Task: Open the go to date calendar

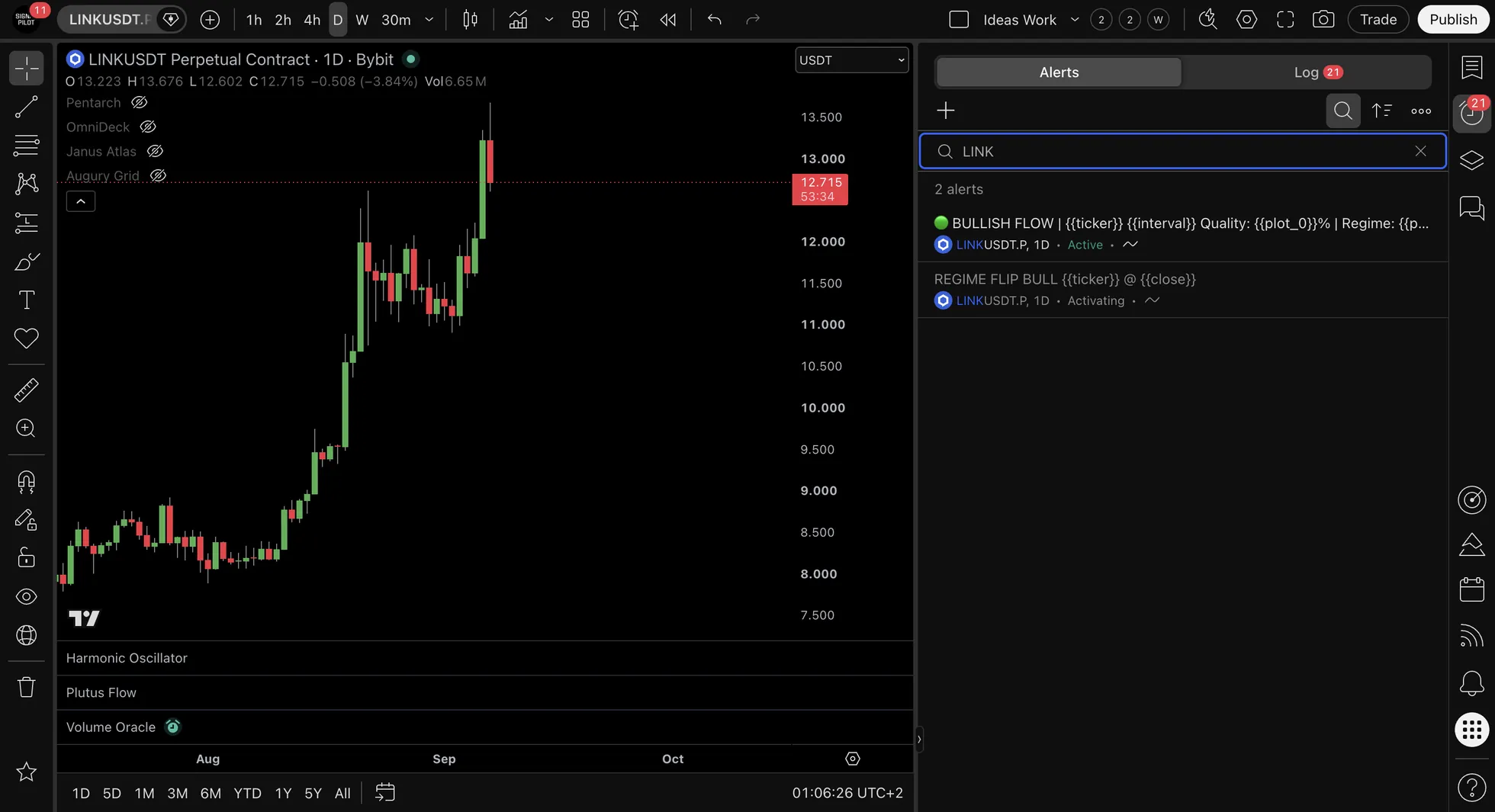Action: tap(385, 793)
